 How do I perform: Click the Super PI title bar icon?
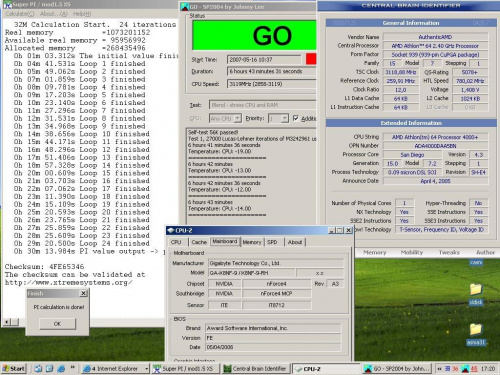point(7,5)
